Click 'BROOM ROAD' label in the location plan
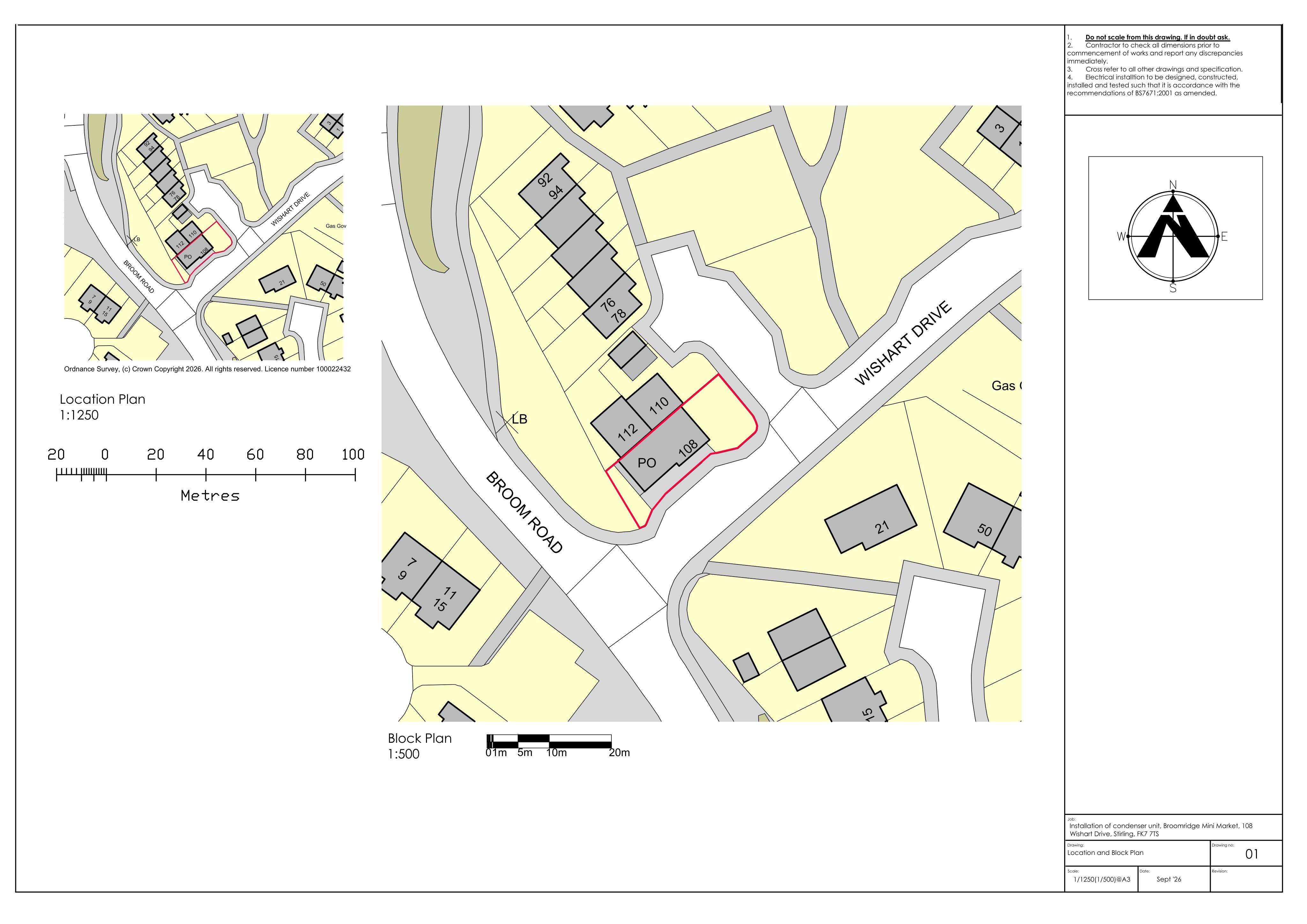Viewport: 1307px width, 924px height. point(138,277)
